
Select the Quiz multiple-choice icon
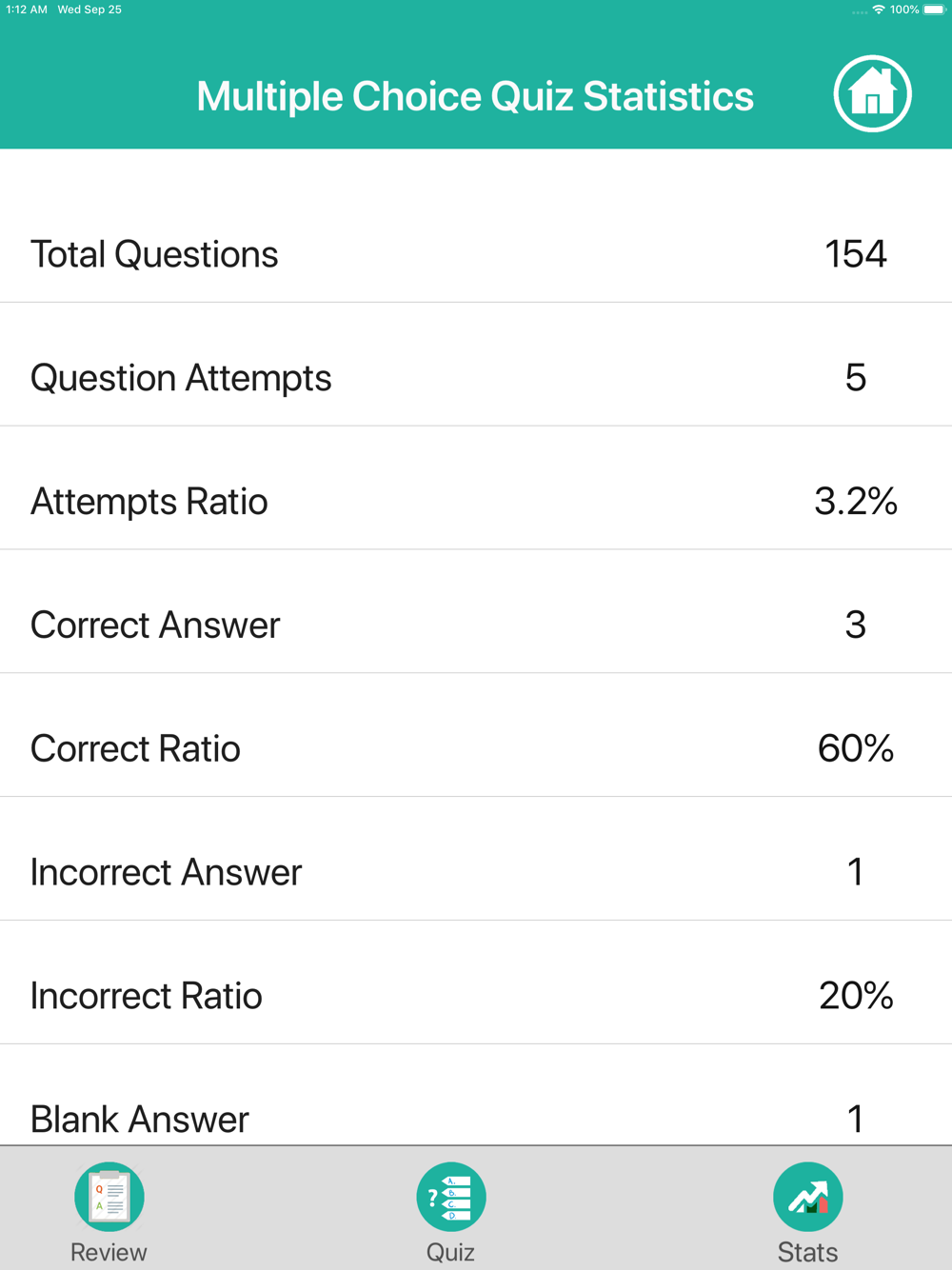coord(450,1197)
